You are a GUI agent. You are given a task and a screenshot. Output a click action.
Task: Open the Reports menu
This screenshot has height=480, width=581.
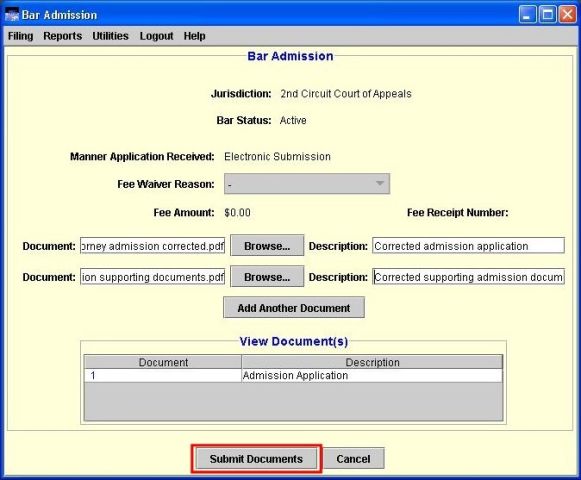(x=63, y=36)
